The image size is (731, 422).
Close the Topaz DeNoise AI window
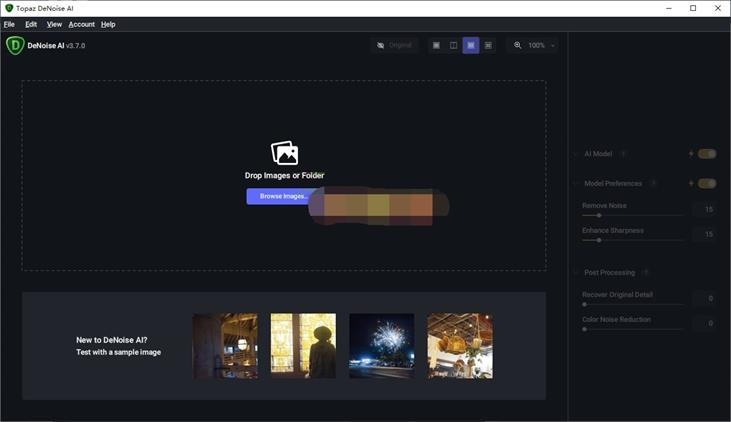(718, 8)
